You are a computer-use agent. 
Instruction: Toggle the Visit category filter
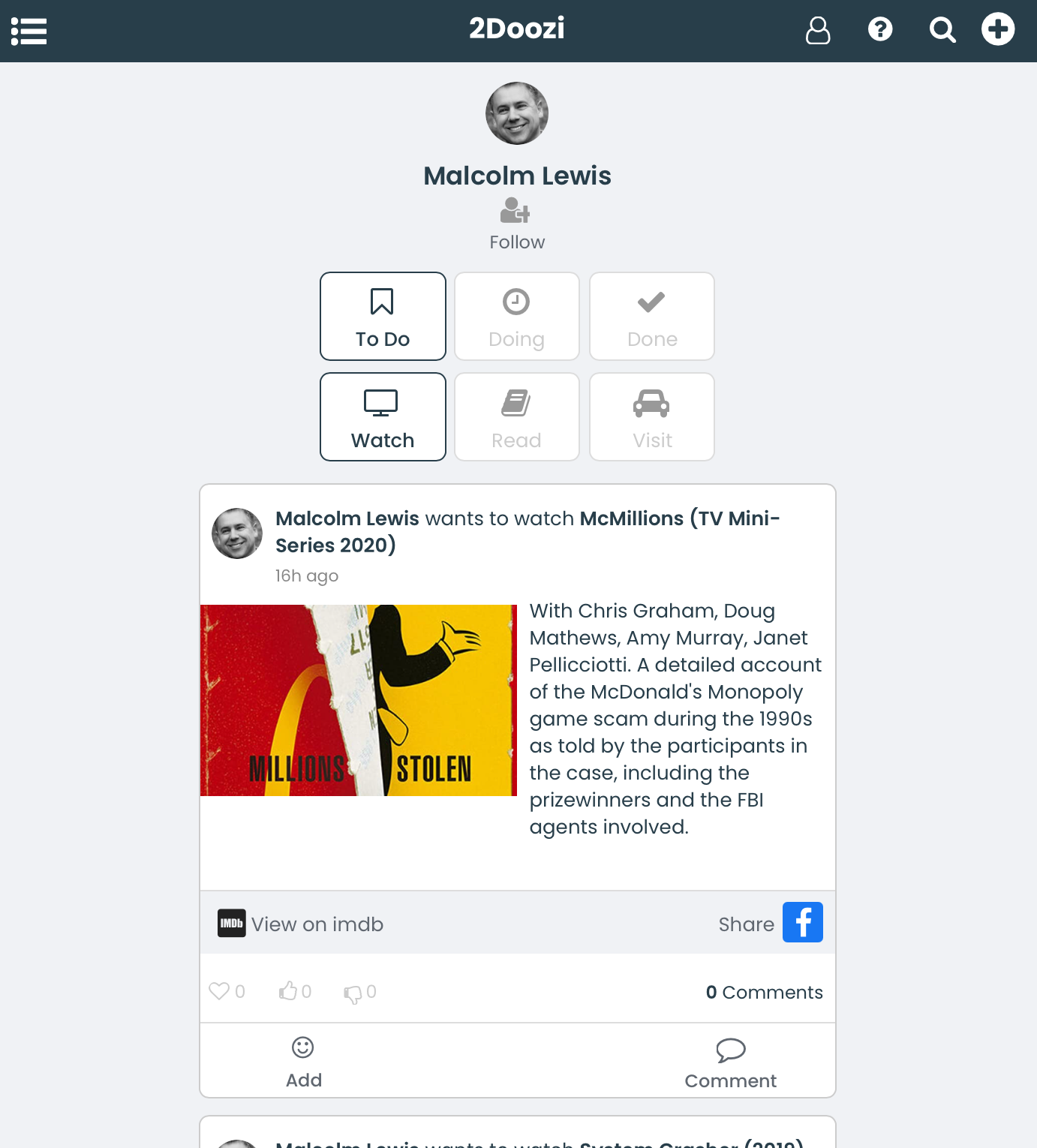652,416
